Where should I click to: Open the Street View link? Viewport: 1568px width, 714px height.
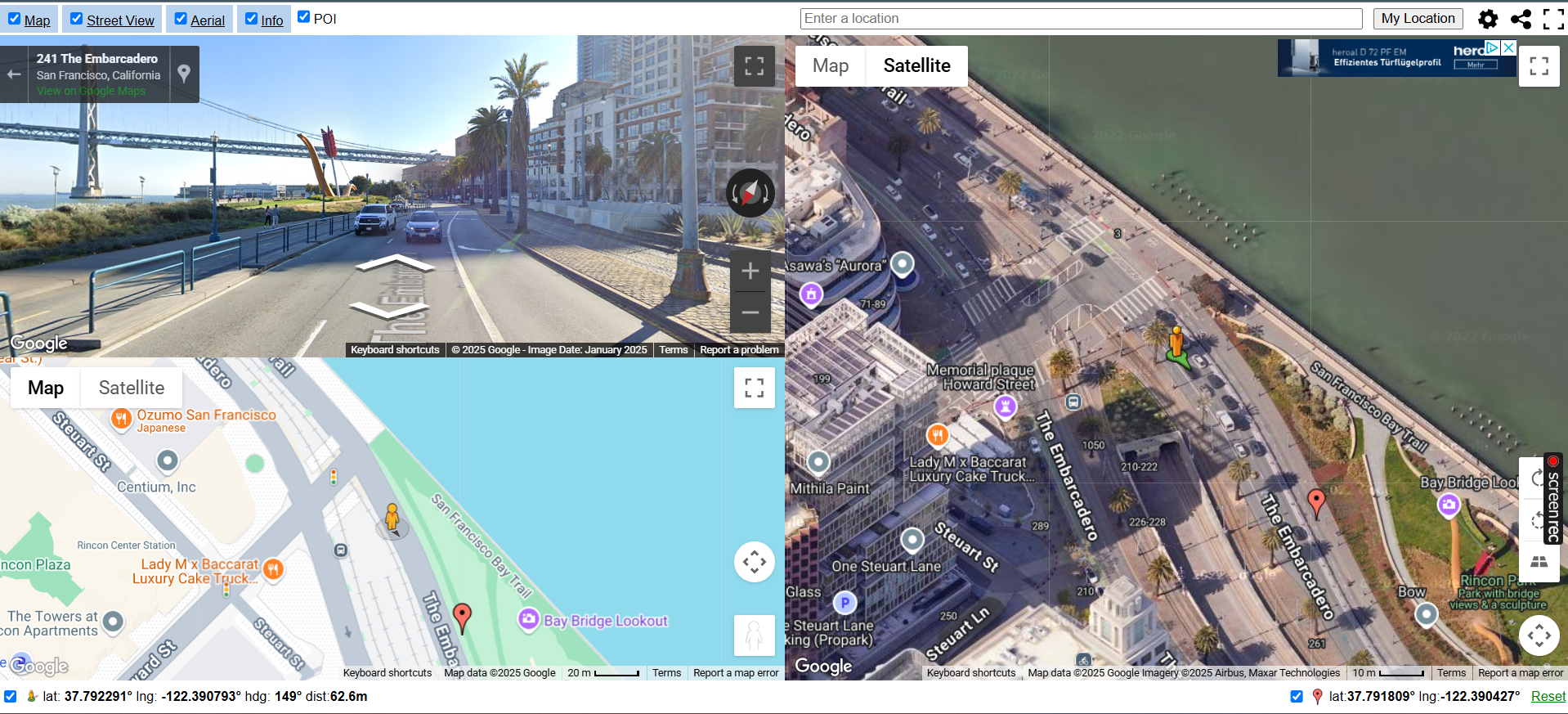click(120, 20)
